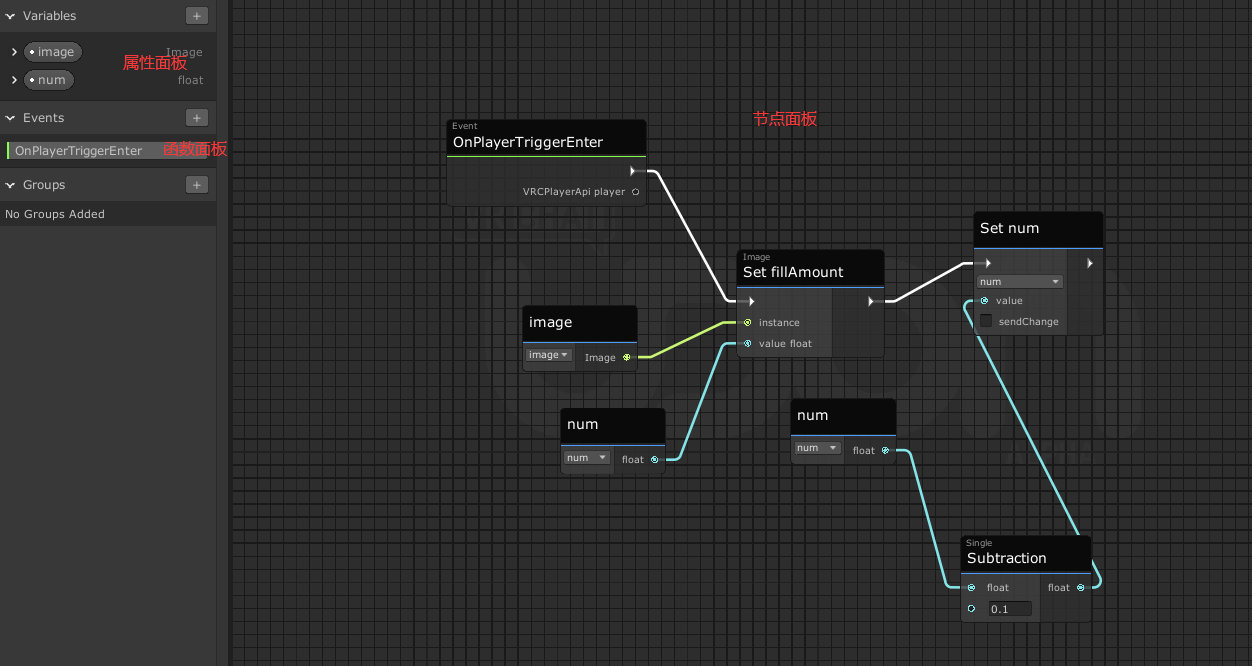Open the num dropdown beside Subtraction input
Screen dimensions: 1252x666
pos(817,448)
